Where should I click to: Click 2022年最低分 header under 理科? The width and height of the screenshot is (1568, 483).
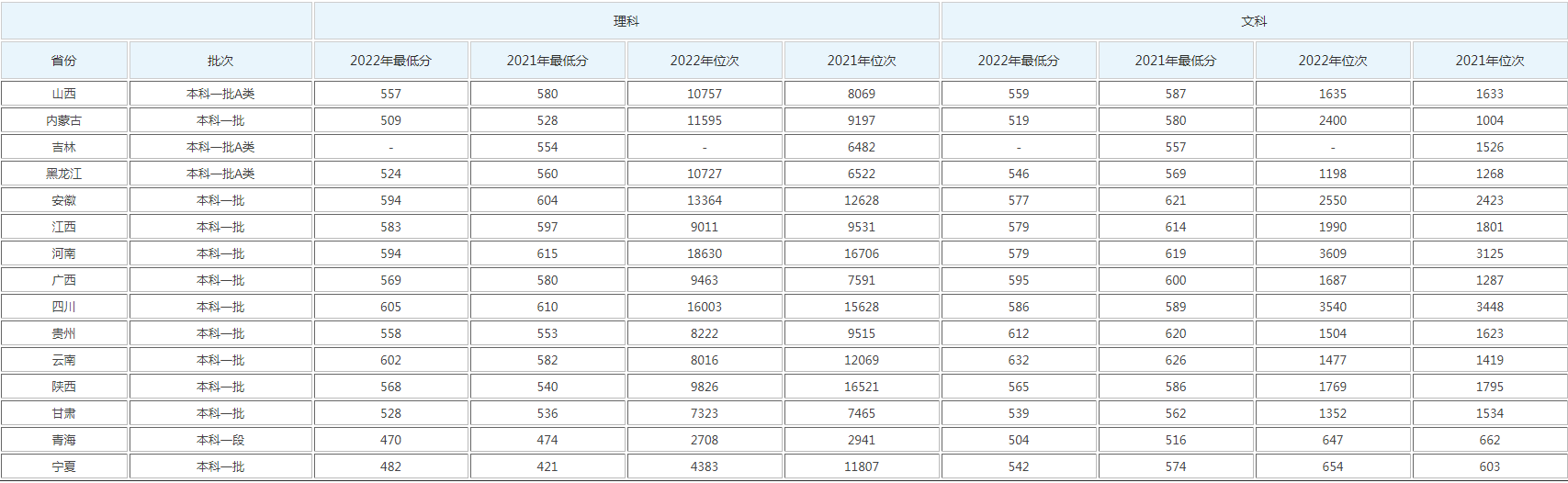(390, 61)
